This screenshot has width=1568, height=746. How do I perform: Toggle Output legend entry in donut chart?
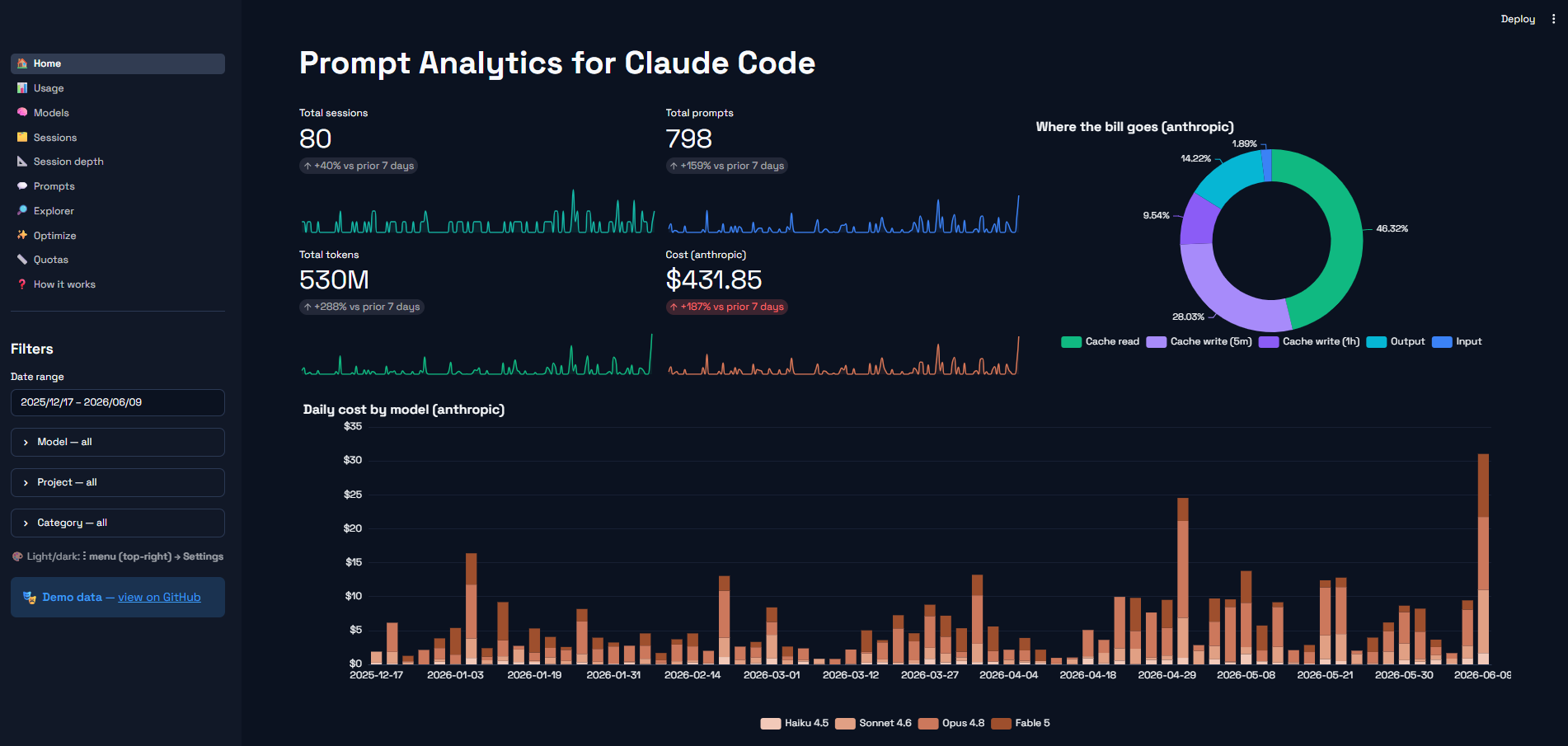click(1397, 342)
